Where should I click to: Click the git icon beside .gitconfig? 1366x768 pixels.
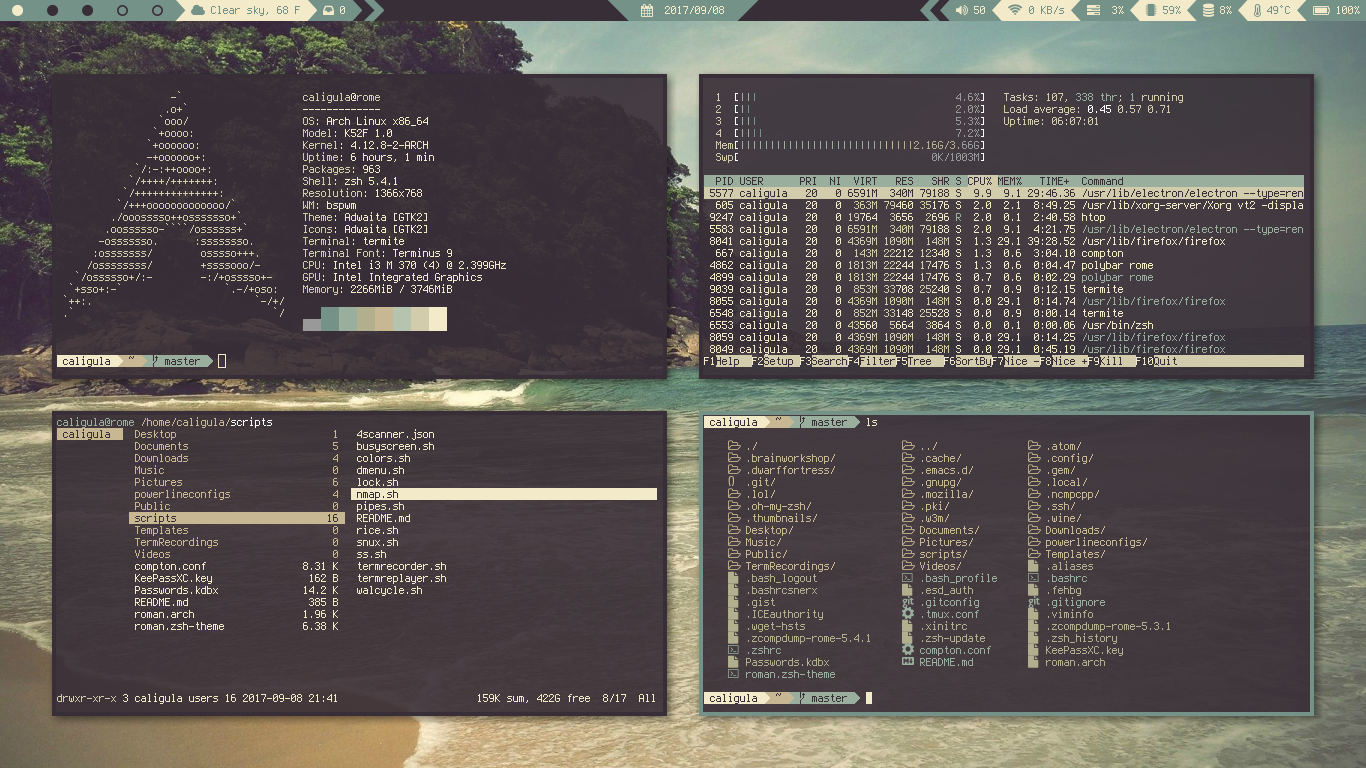(907, 602)
